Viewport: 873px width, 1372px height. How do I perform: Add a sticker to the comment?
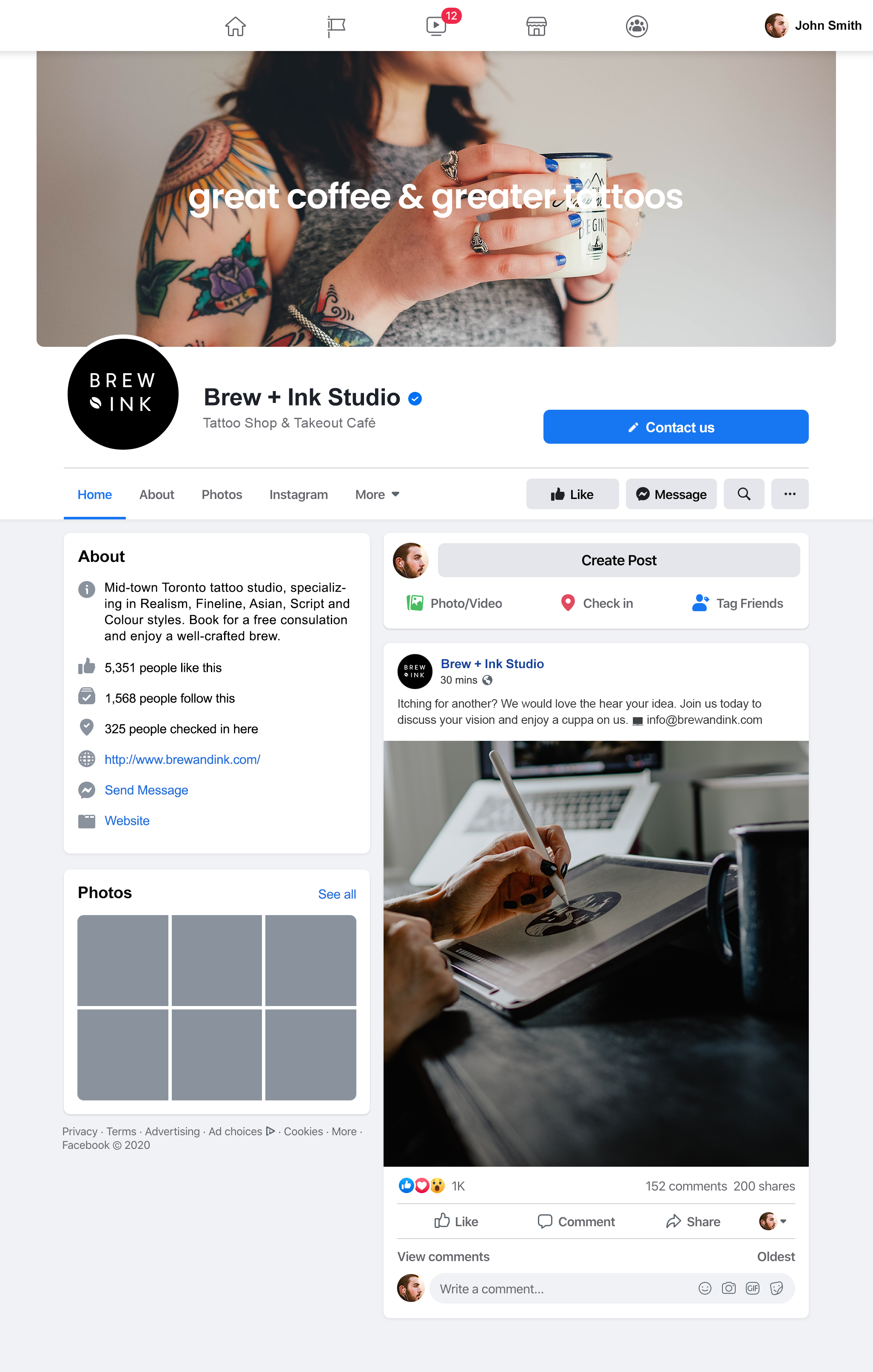click(776, 1288)
